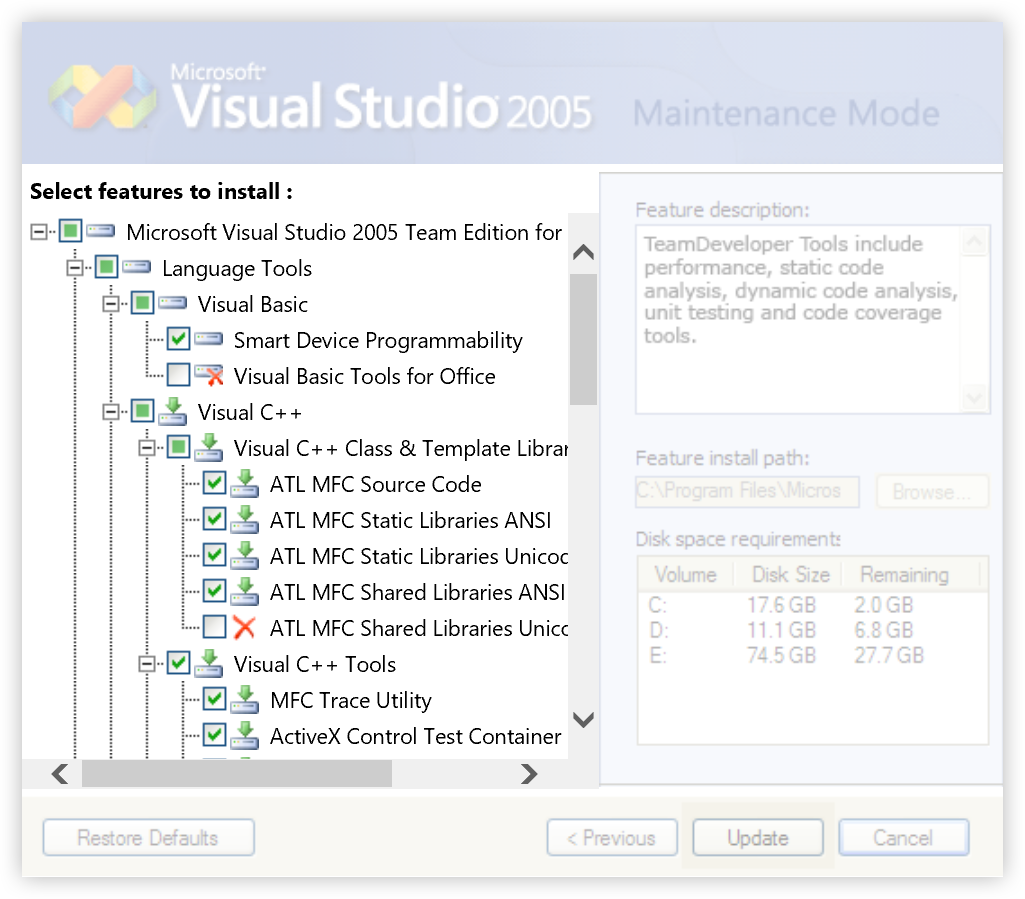Click the vertical scrollbar thumb of feature tree
This screenshot has width=1025, height=899.
583,339
